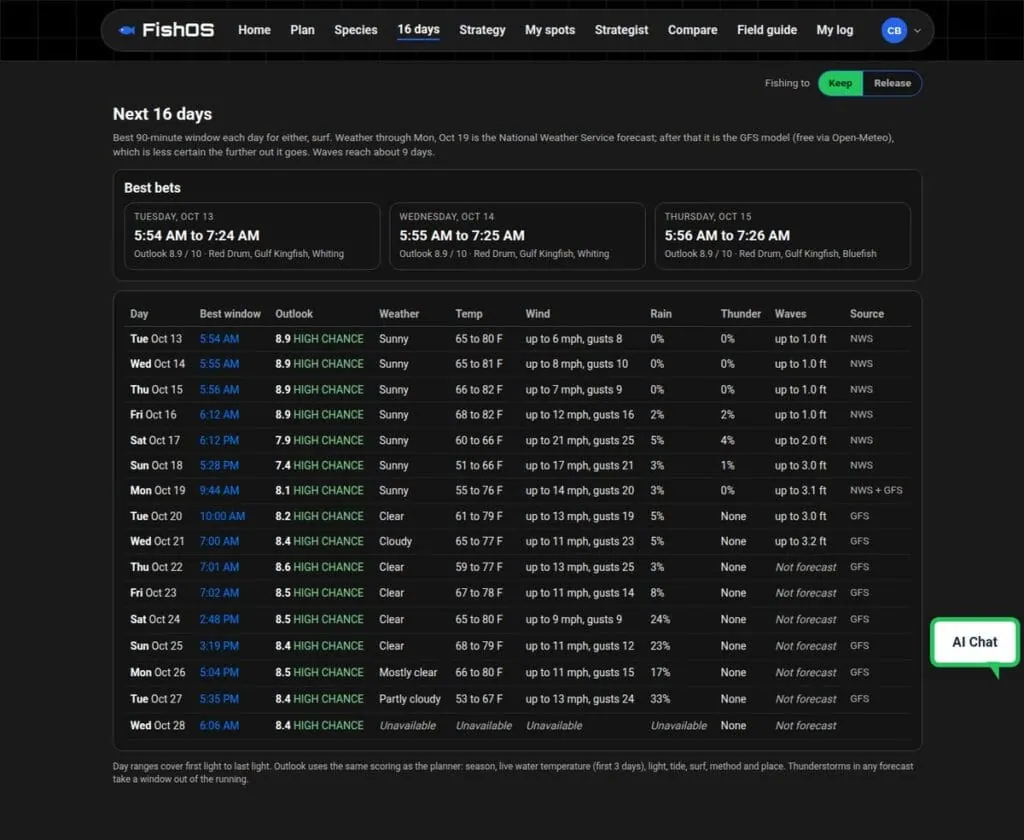The image size is (1024, 840).
Task: Open the 7:00 AM window for Wed Oct 21
Action: (219, 541)
